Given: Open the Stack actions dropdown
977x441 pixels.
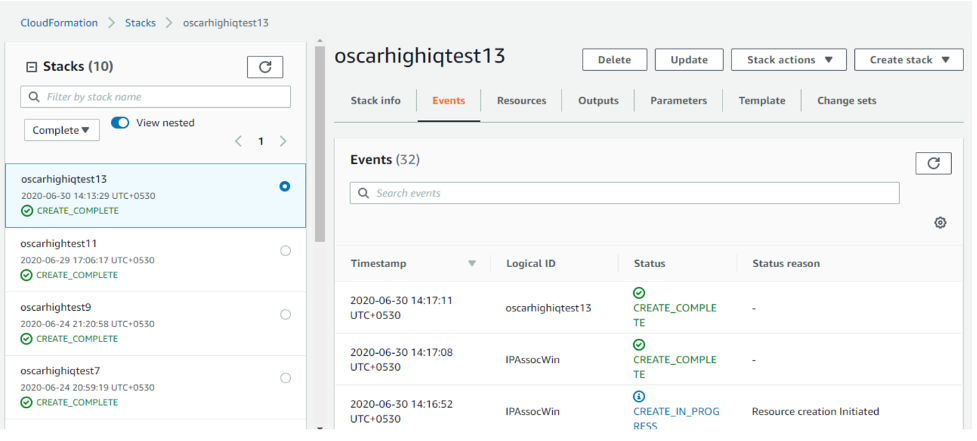Looking at the screenshot, I should pos(788,60).
